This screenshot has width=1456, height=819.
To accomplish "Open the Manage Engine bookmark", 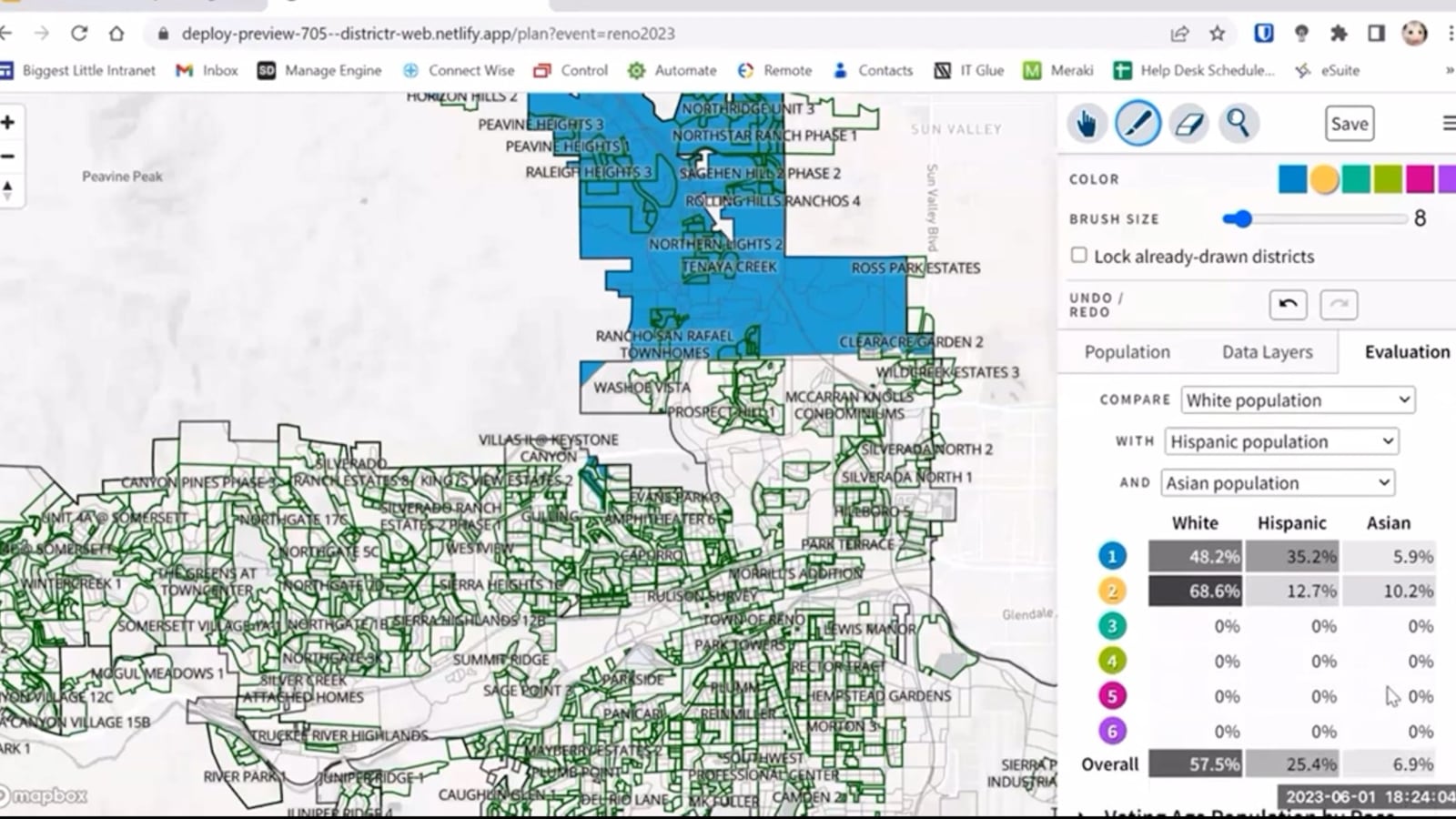I will 319,70.
